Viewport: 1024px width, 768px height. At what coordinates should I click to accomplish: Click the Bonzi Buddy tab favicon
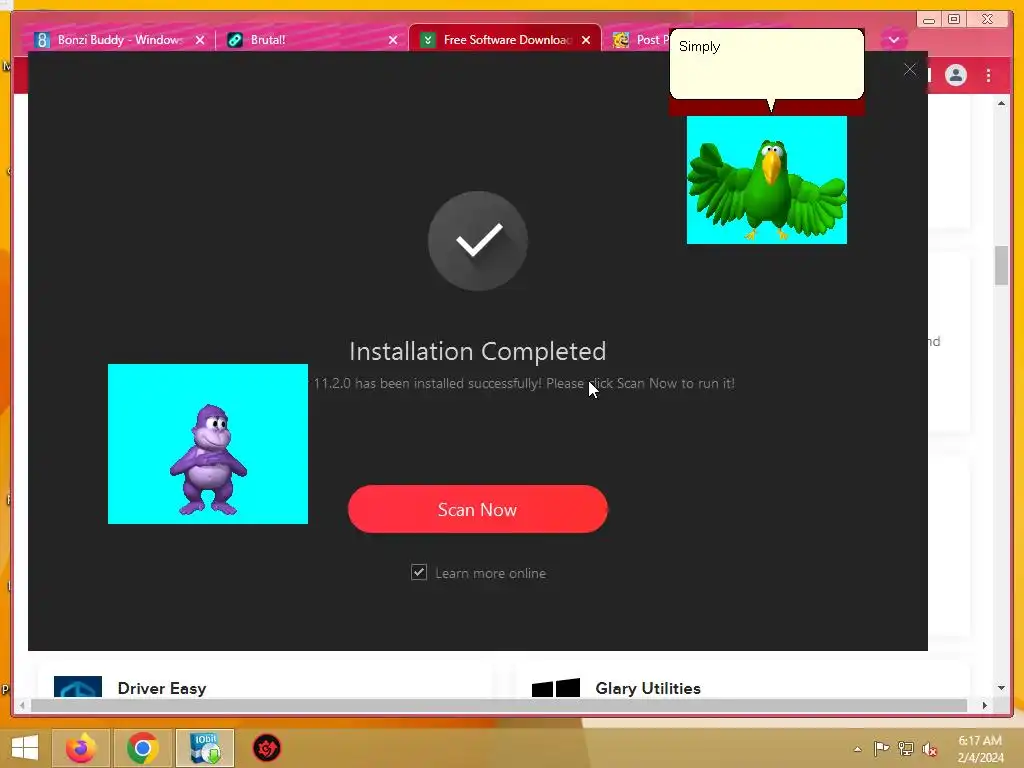pyautogui.click(x=42, y=40)
